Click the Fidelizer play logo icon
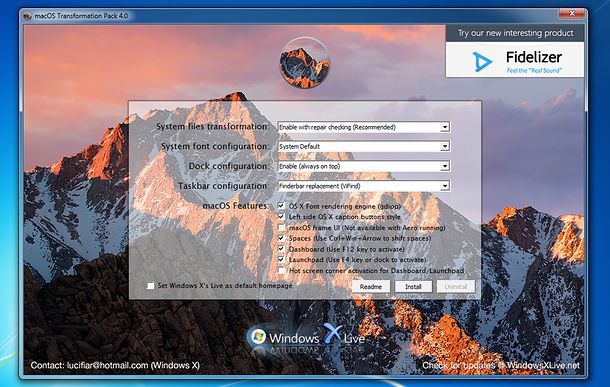 [x=482, y=62]
